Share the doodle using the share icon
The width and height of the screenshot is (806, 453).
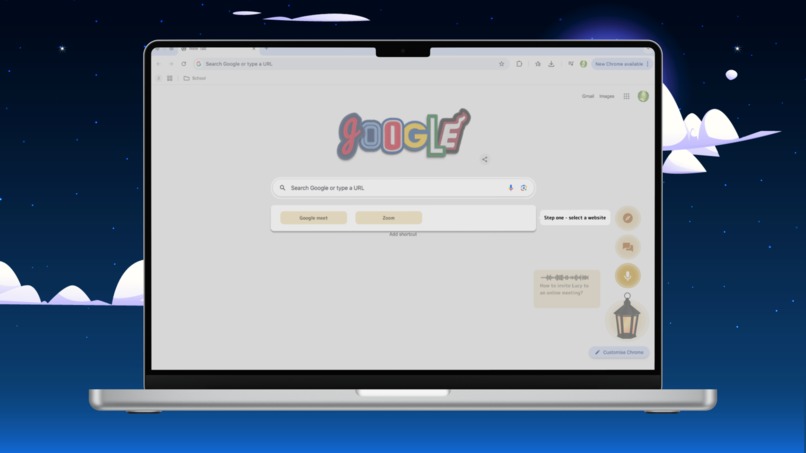tap(485, 159)
